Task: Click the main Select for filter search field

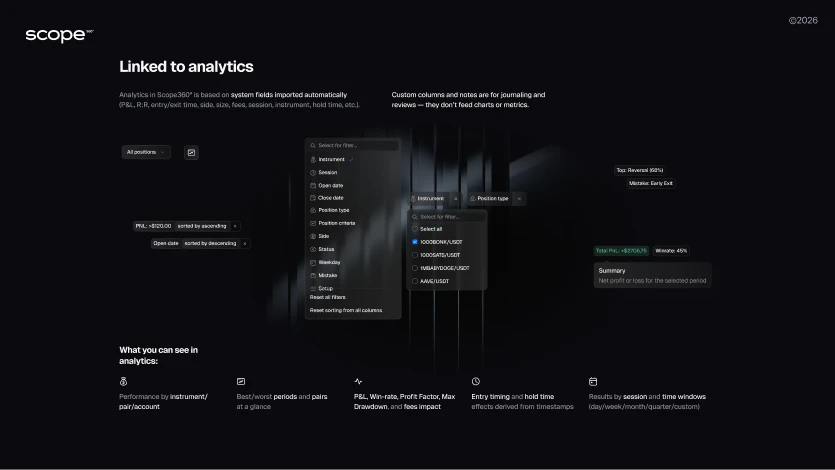Action: 352,145
